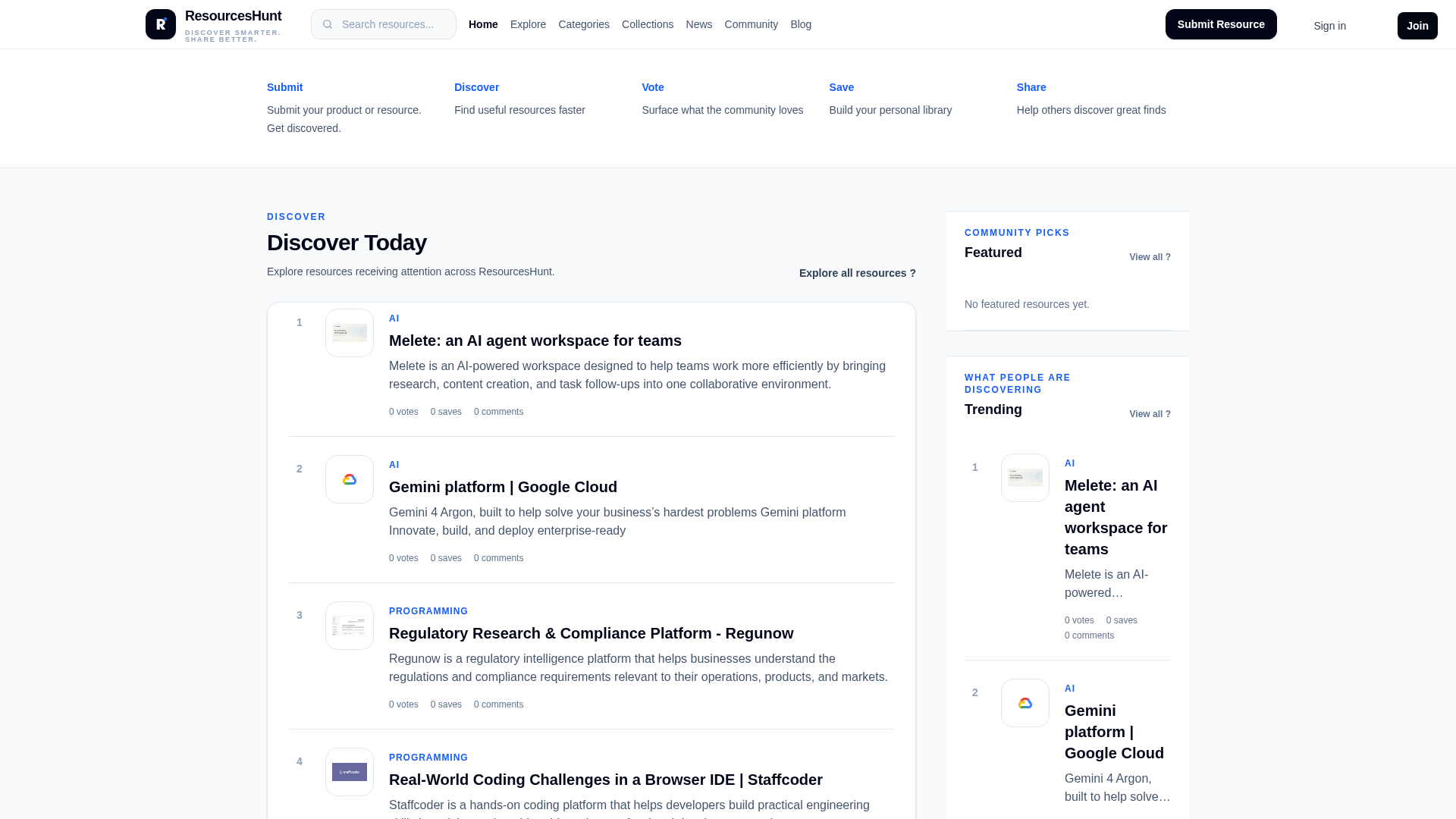Click Explore all resources link
The width and height of the screenshot is (1456, 819).
click(858, 273)
